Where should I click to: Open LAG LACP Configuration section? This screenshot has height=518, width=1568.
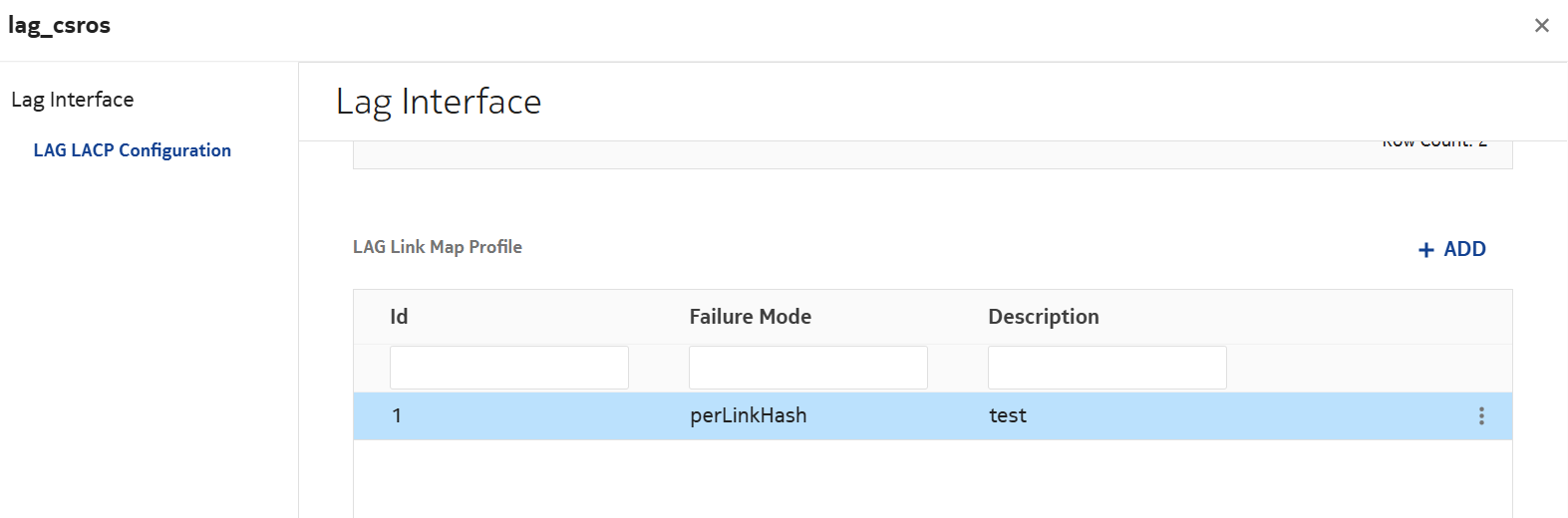(132, 150)
